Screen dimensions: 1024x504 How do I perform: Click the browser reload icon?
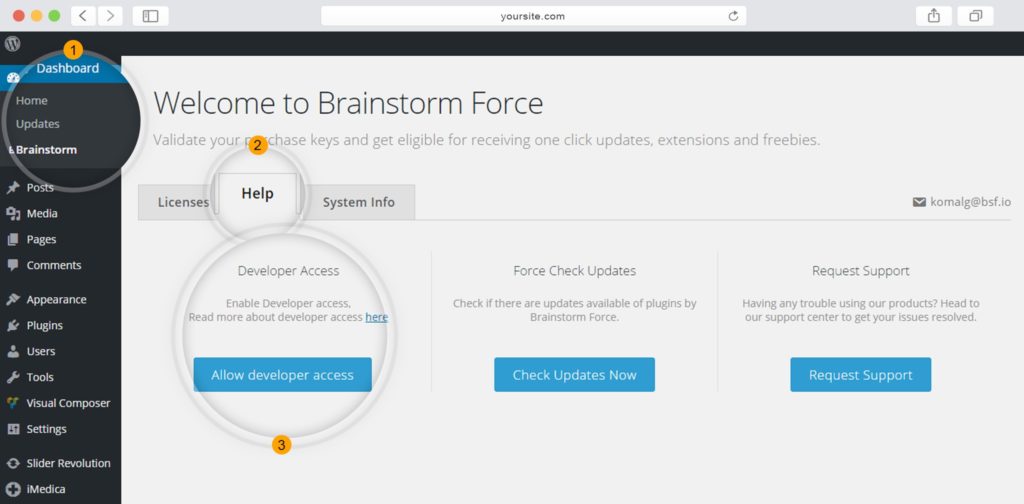coord(733,16)
